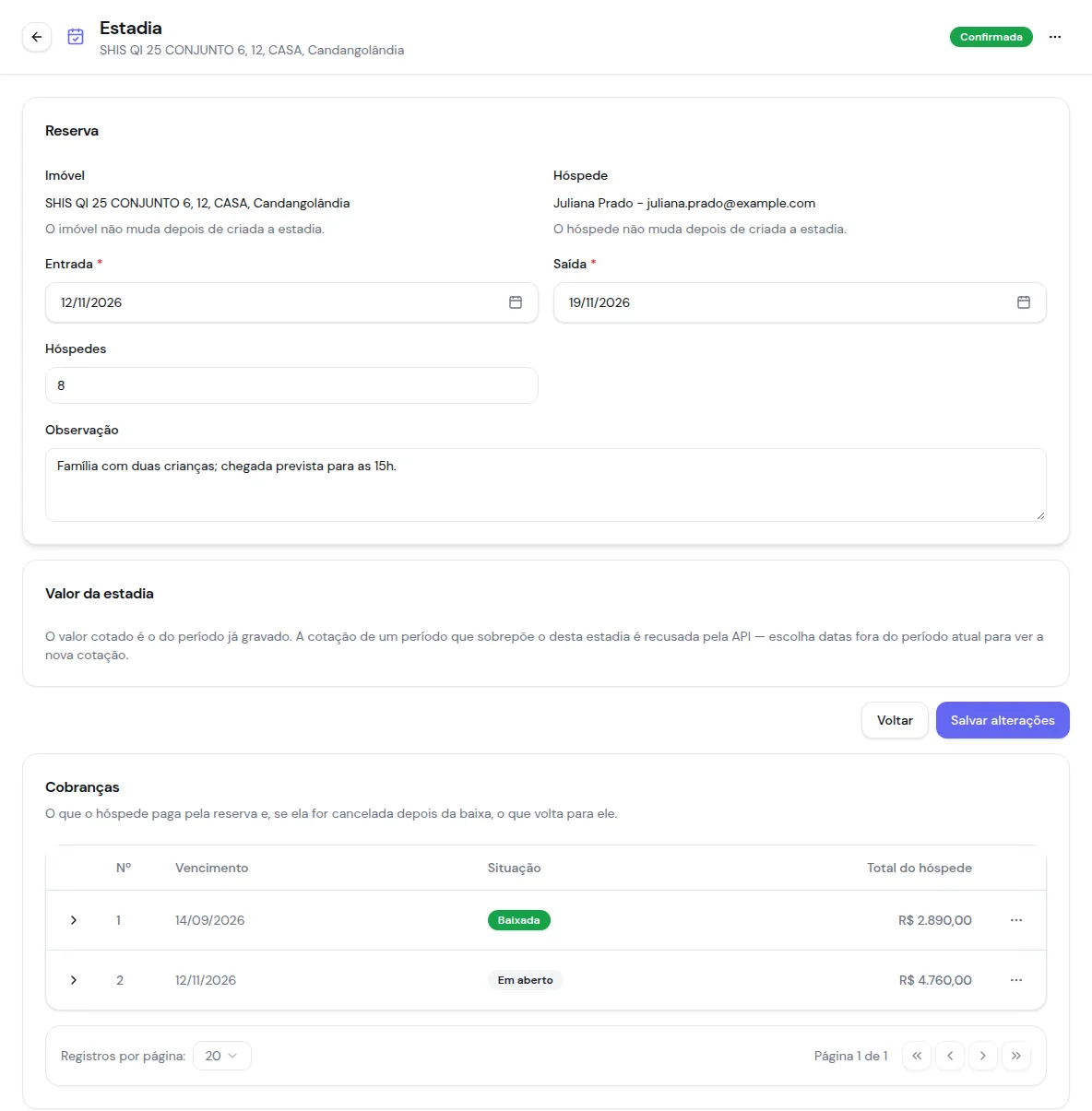The height and width of the screenshot is (1111, 1092).
Task: Go back using the arrow button
Action: point(37,37)
